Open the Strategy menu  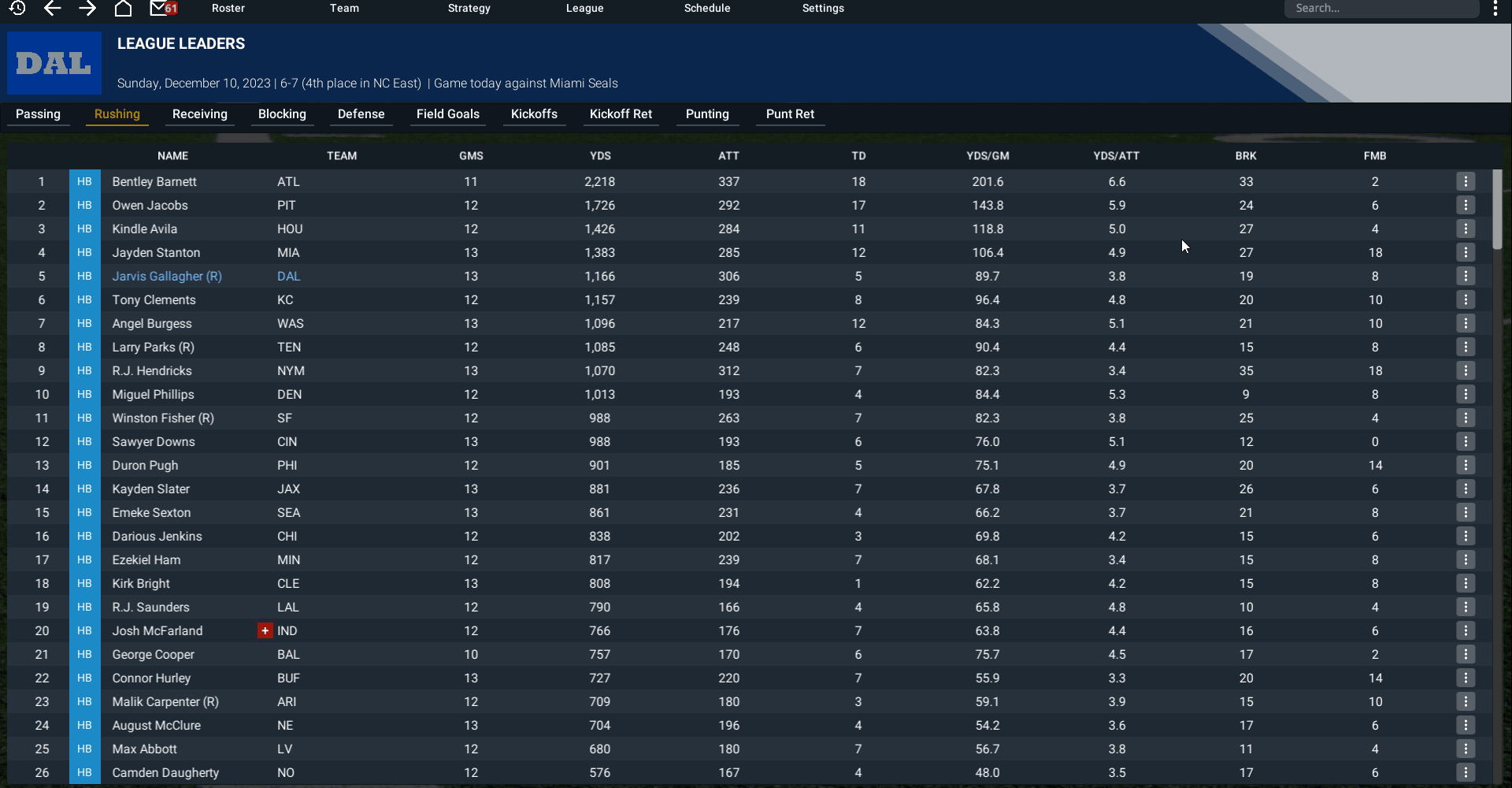click(x=469, y=8)
